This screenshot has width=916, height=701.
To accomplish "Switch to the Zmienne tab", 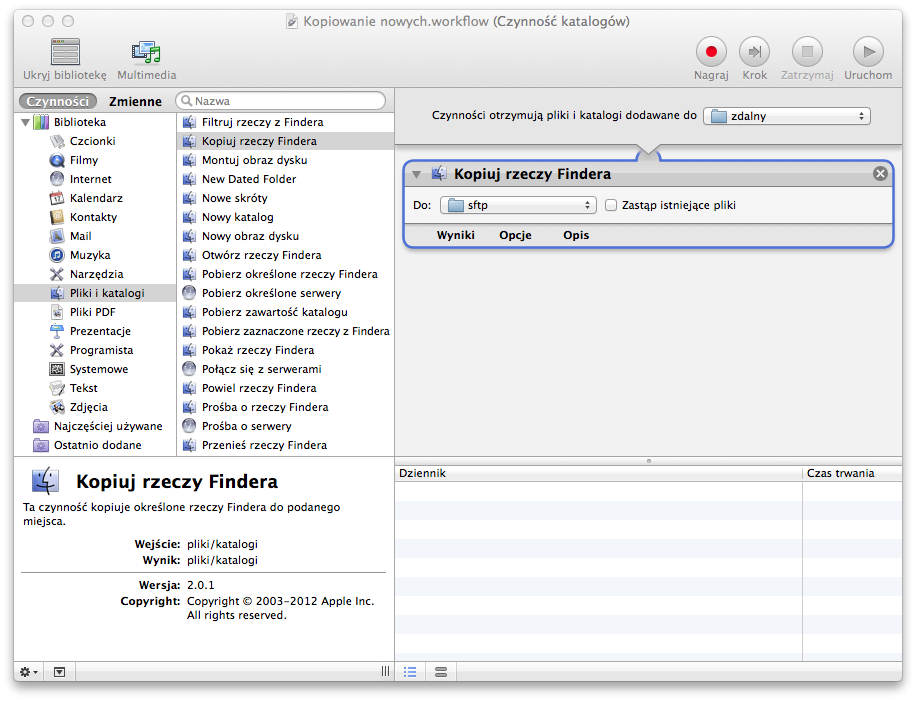I will [x=135, y=101].
